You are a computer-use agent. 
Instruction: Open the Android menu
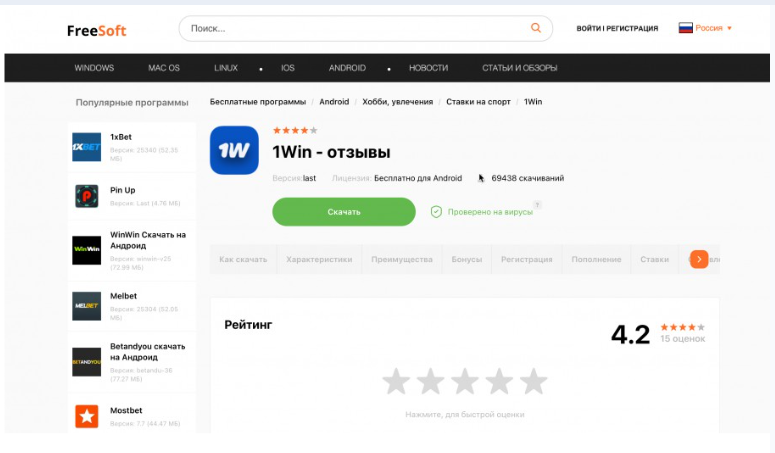point(347,68)
